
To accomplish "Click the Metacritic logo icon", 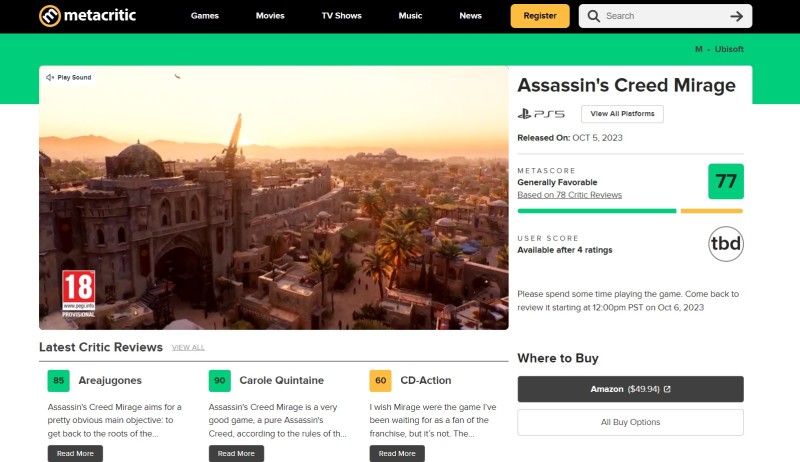I will point(50,16).
